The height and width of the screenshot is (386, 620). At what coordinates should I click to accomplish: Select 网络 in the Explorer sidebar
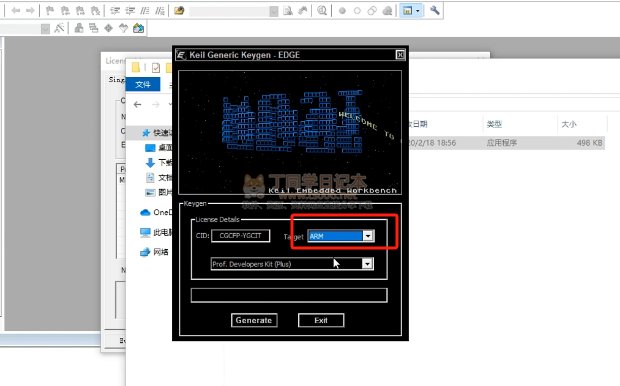(x=155, y=252)
